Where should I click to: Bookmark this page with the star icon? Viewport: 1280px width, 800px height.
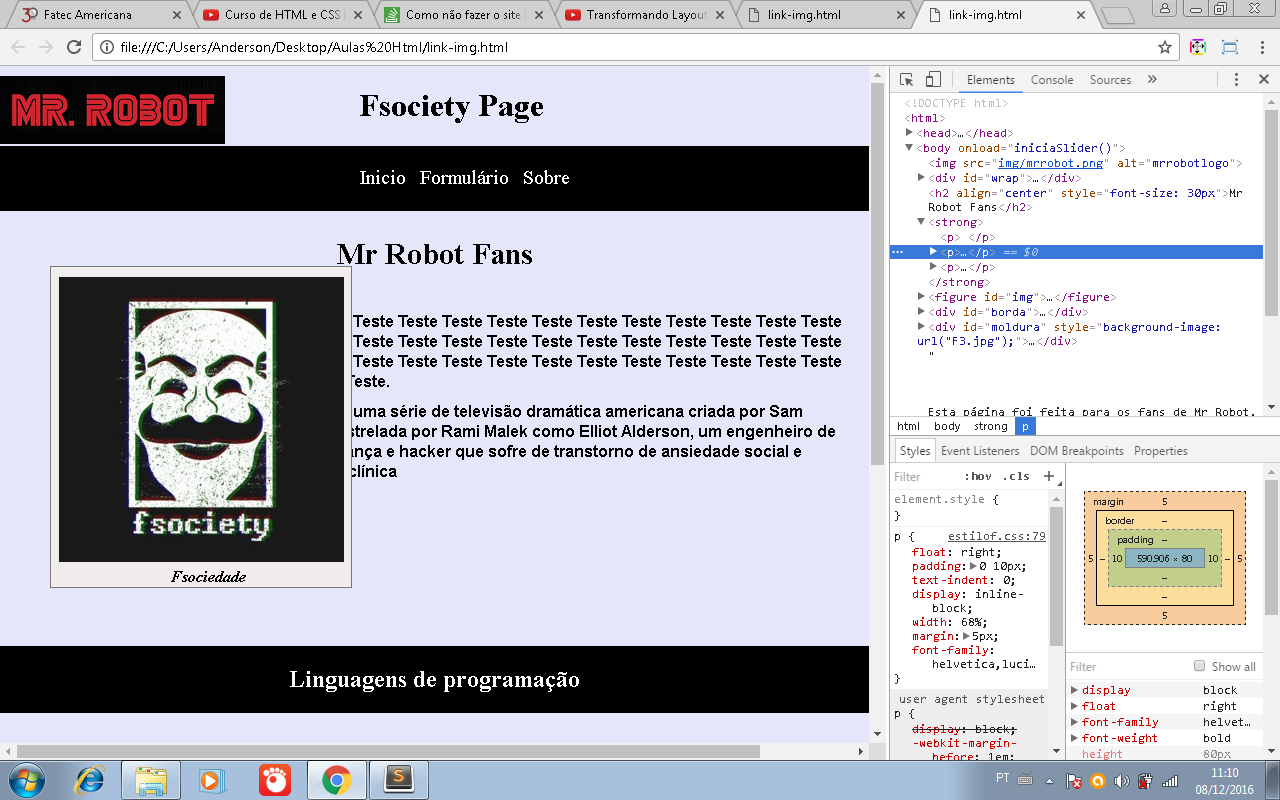(1165, 47)
